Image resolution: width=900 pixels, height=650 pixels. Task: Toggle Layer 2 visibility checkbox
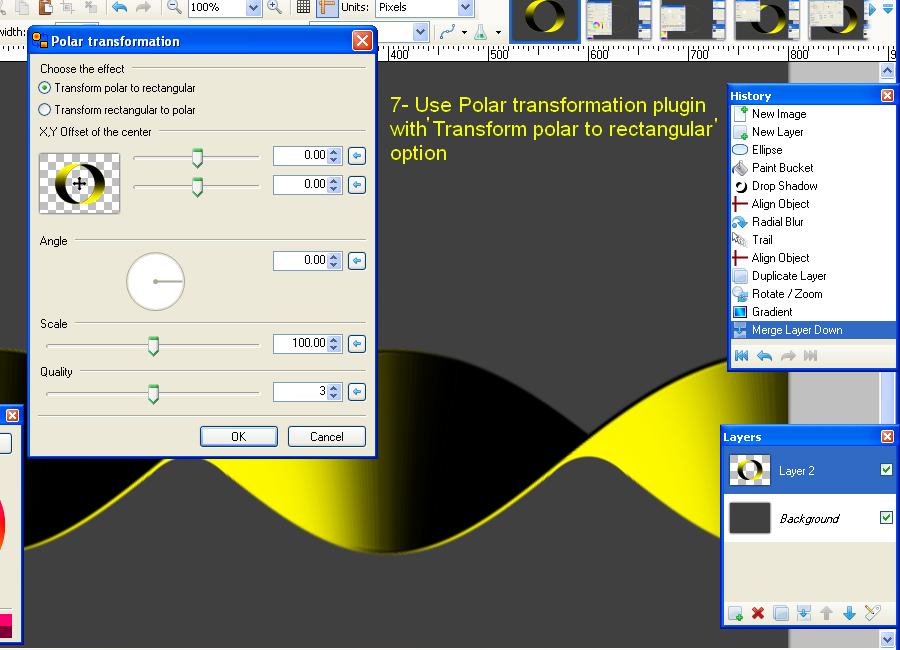click(x=886, y=470)
